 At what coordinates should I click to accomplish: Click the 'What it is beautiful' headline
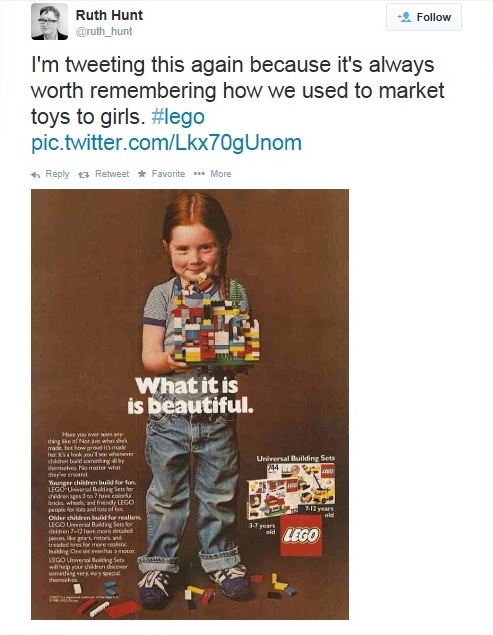190,396
